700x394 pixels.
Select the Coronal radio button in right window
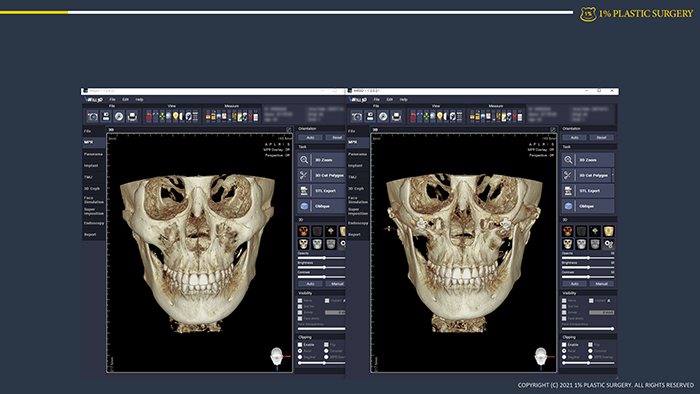click(590, 351)
